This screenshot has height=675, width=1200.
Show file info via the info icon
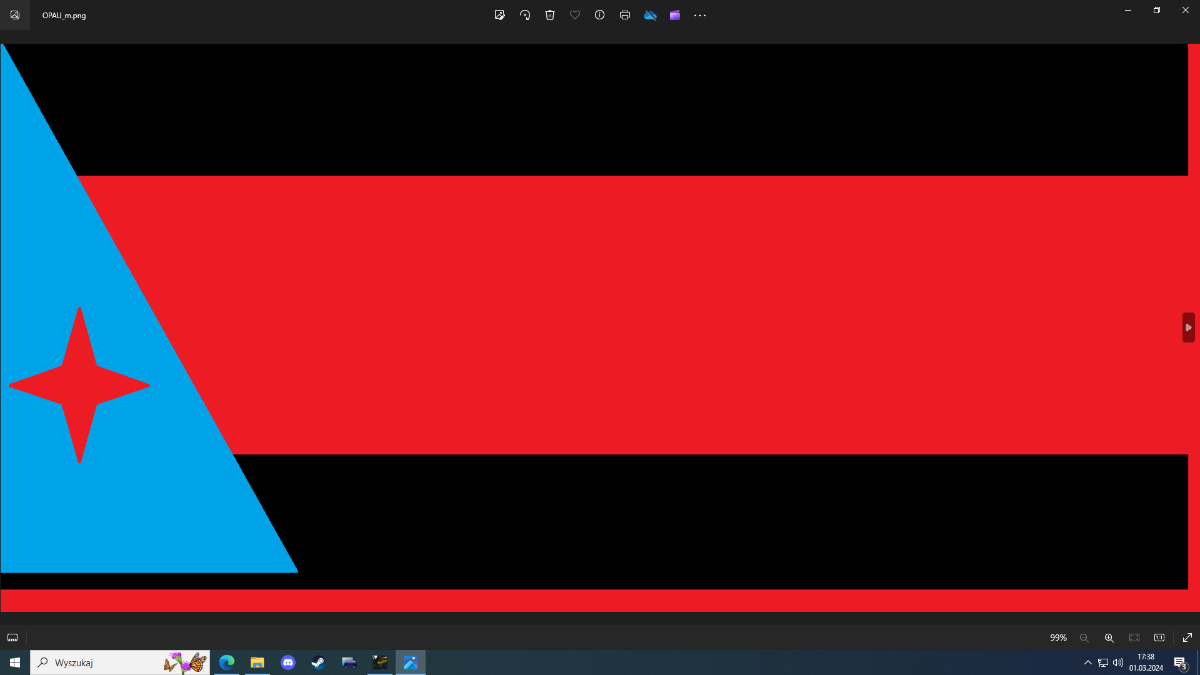(600, 15)
